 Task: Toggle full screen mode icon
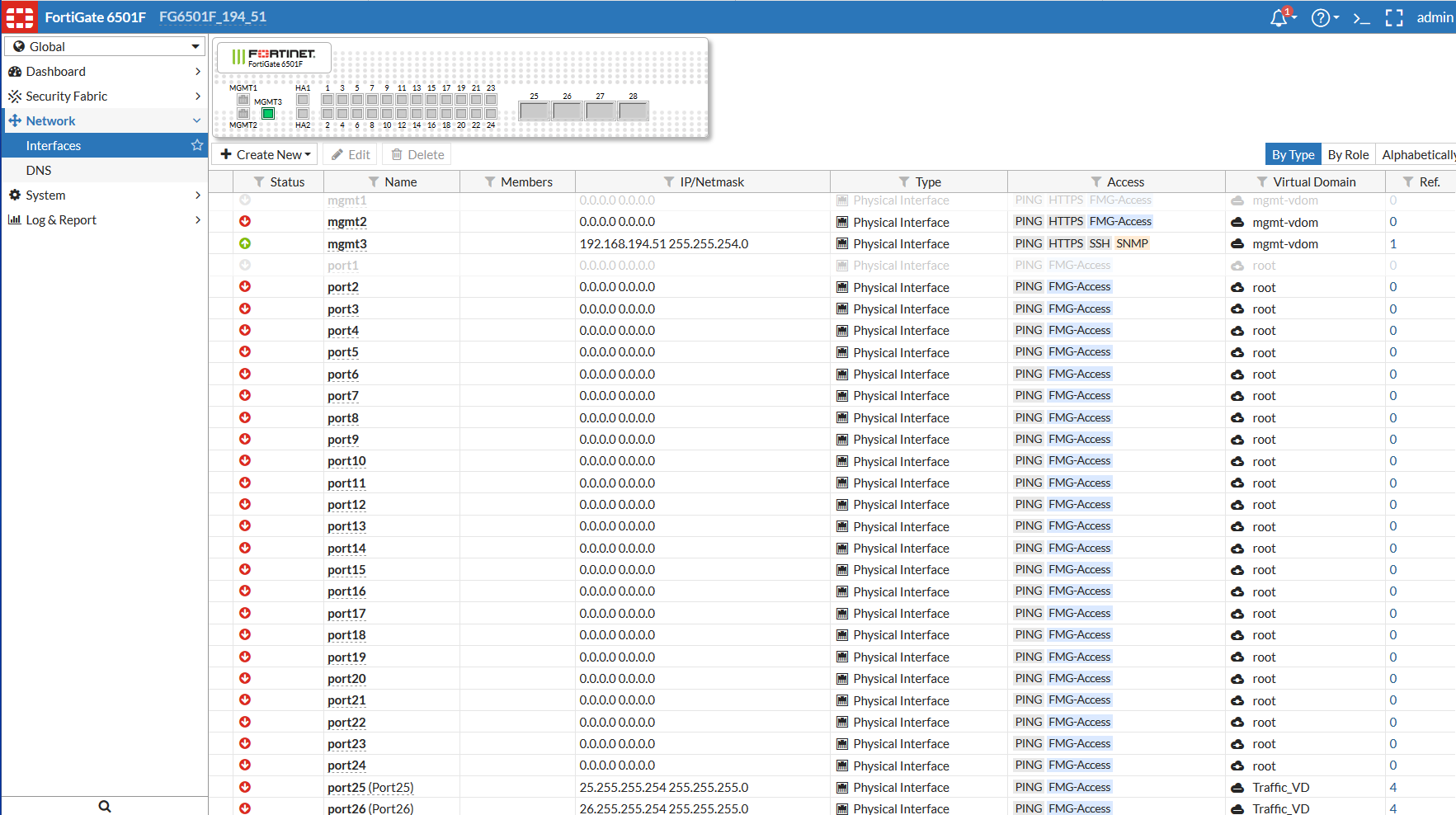[1394, 17]
